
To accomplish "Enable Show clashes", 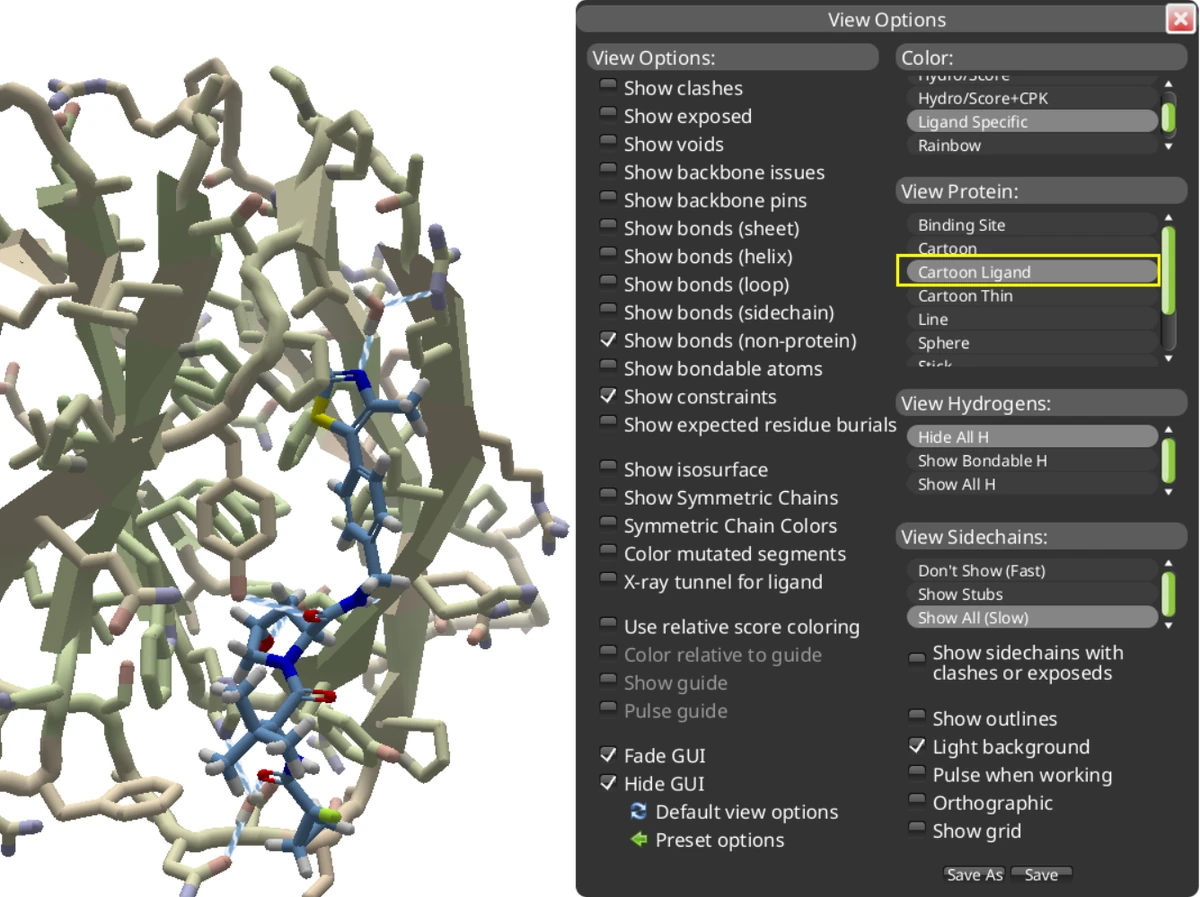I will tap(608, 85).
